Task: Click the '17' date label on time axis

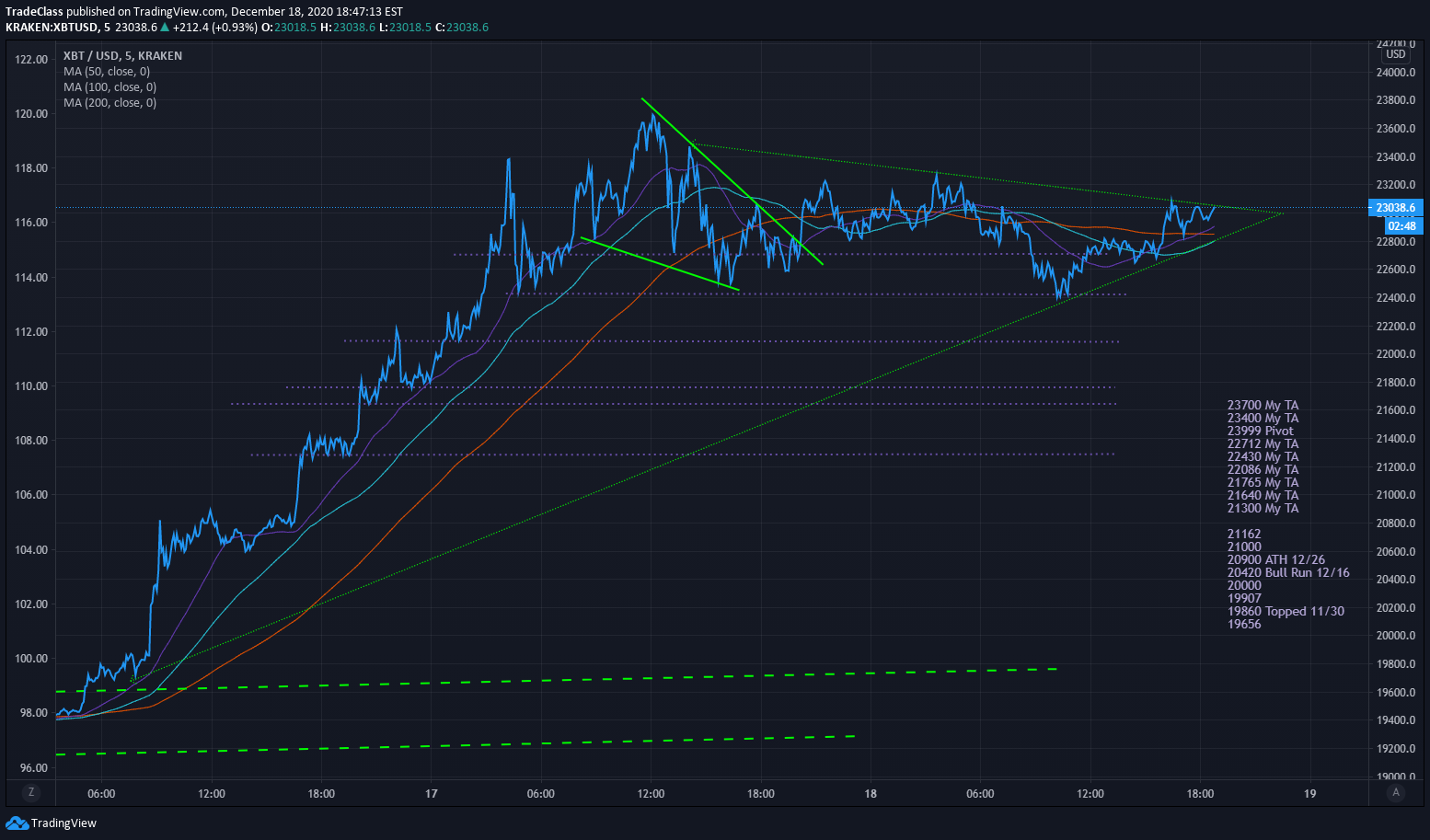Action: (x=432, y=794)
